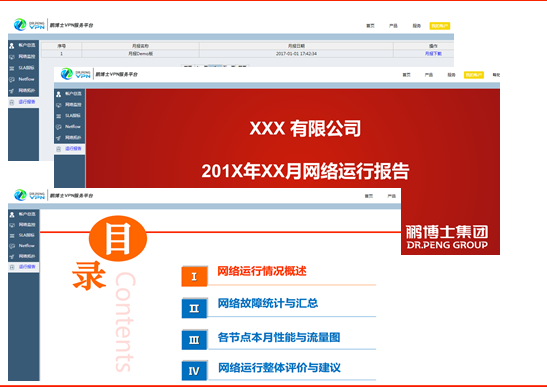Click the Dr.Peng VPN globe logo in top window
This screenshot has width=547, height=387.
pos(20,25)
